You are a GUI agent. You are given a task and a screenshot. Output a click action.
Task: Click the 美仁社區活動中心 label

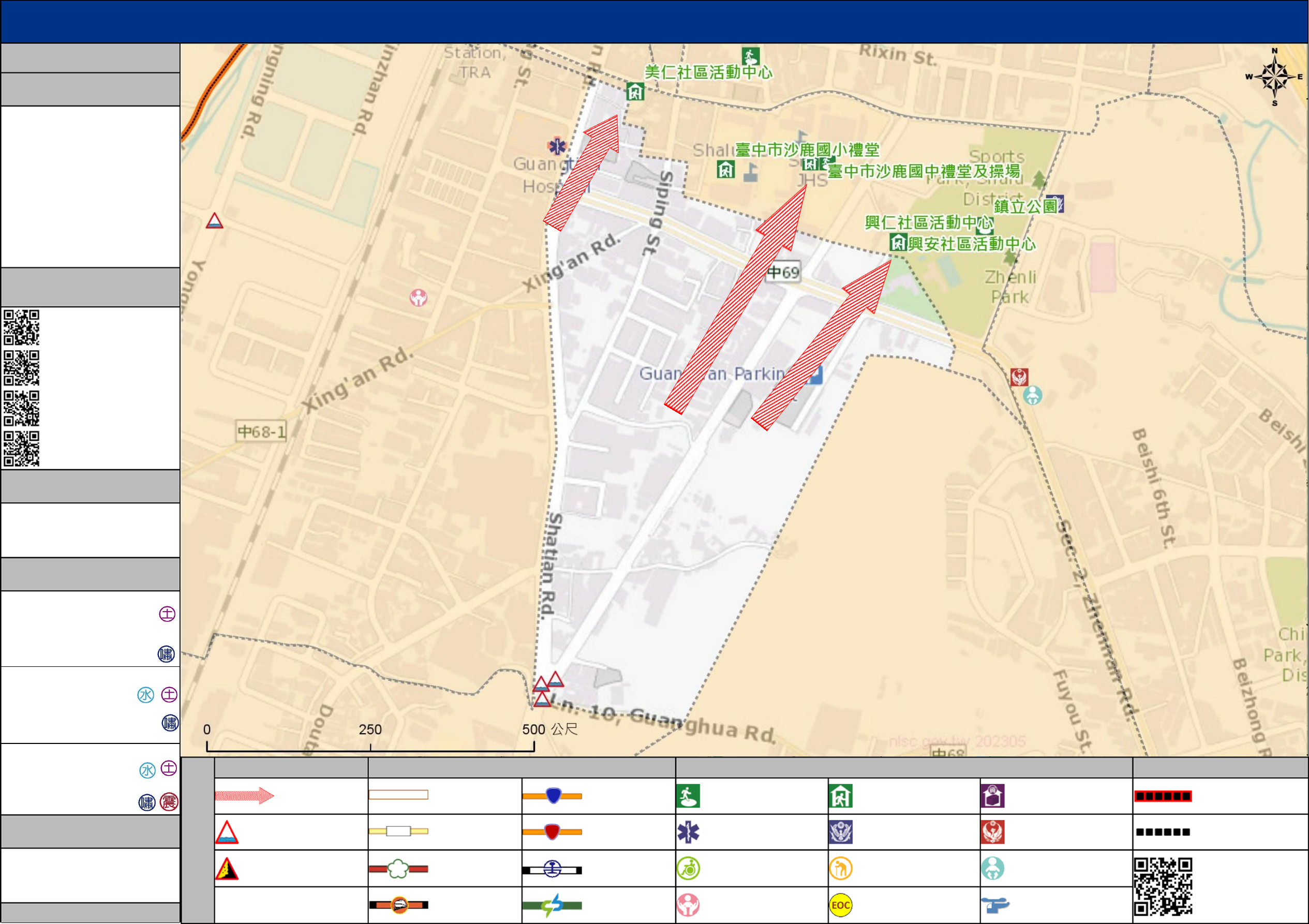point(709,72)
